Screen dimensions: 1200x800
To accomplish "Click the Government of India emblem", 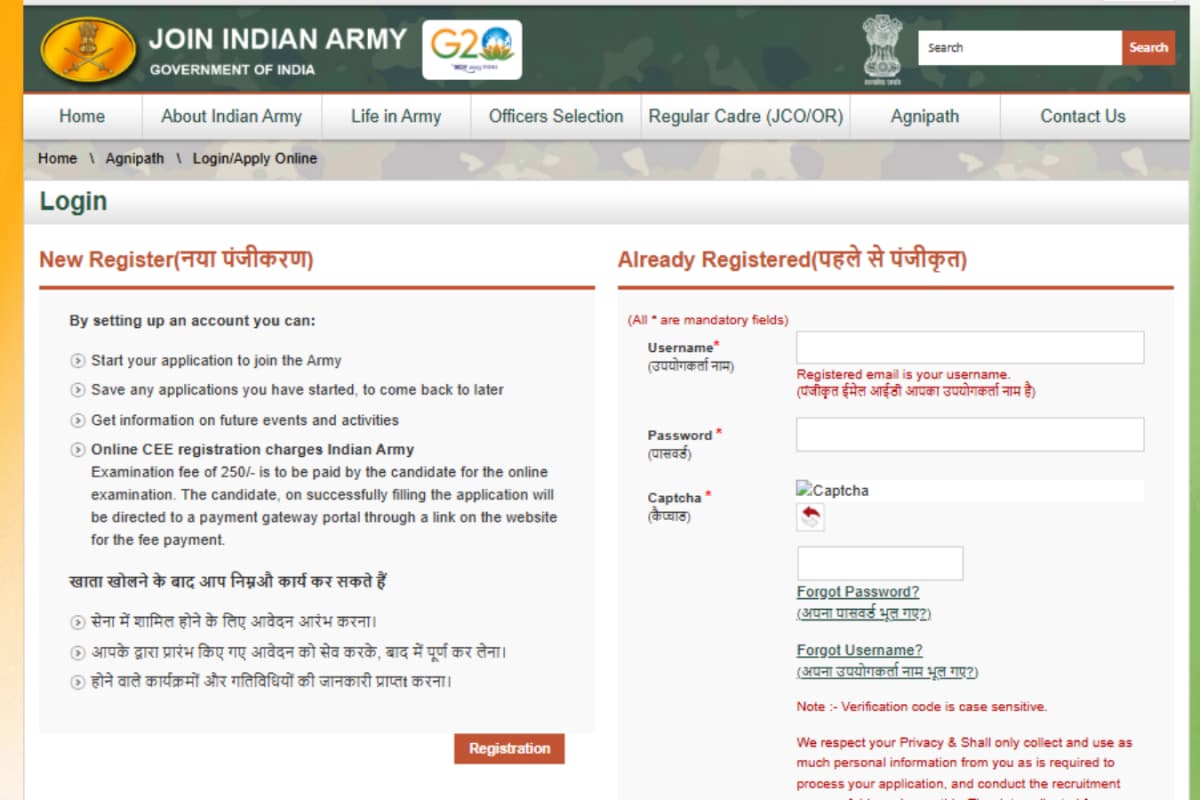I will pos(882,48).
